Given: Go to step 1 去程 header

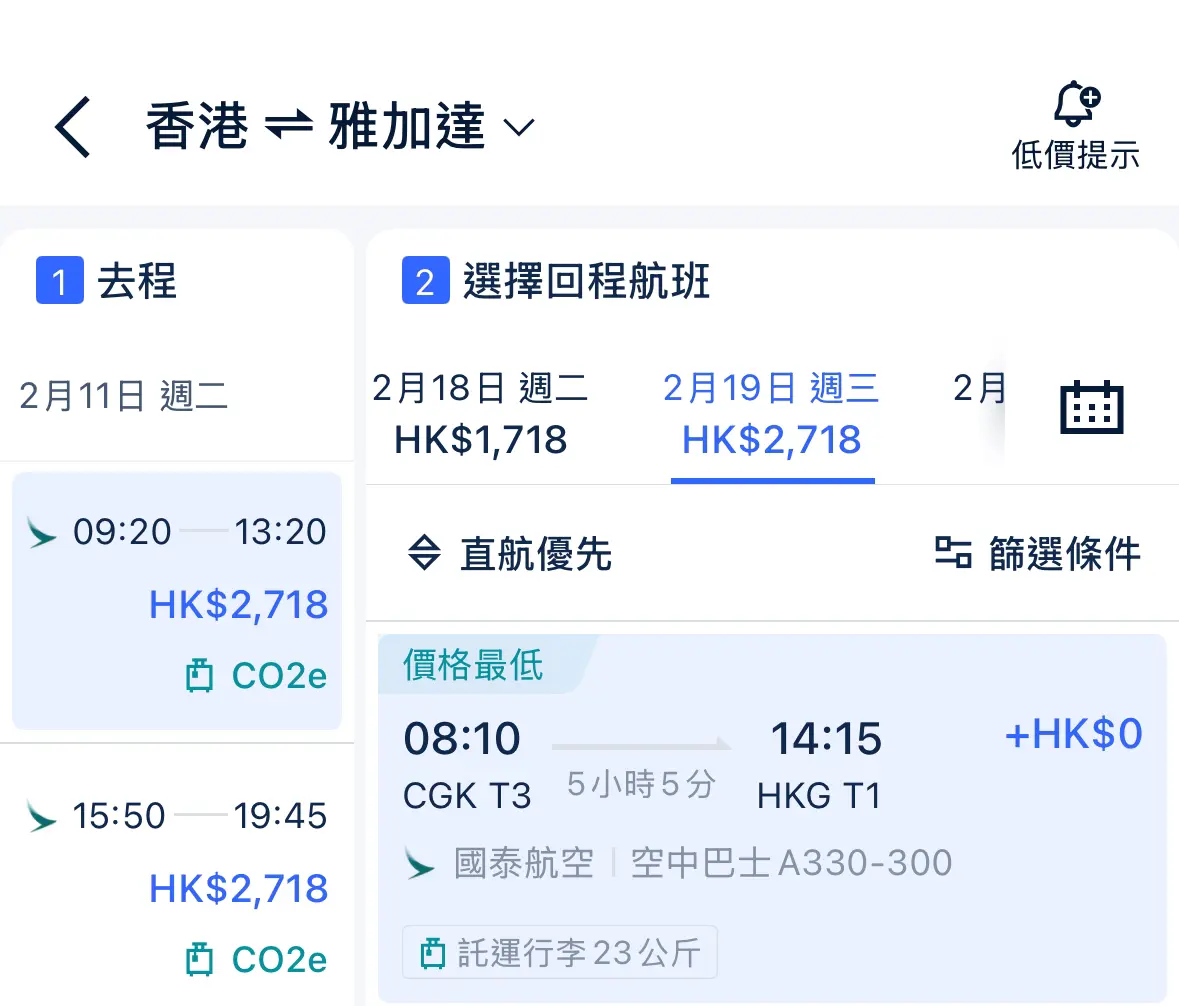Looking at the screenshot, I should [107, 280].
